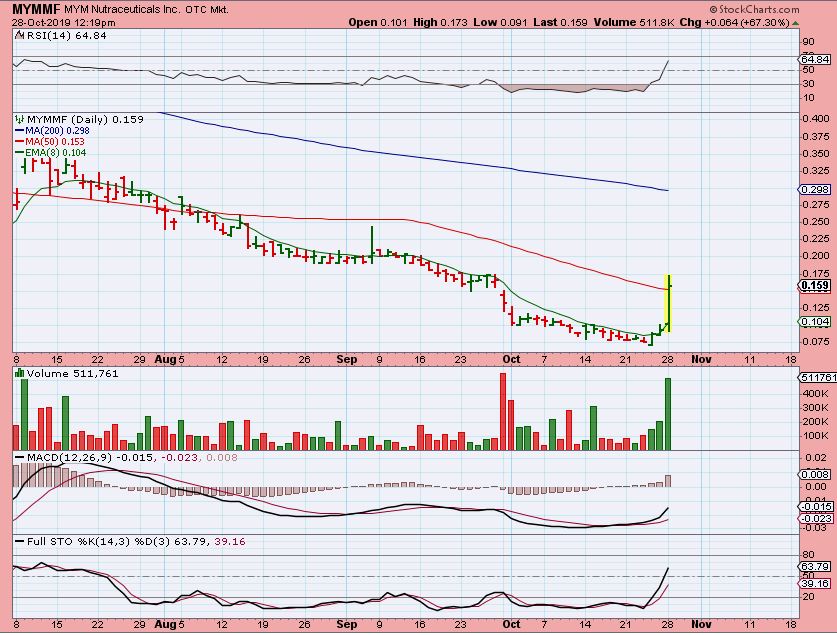This screenshot has height=635, width=837.
Task: Click the black line marker before MACD(12,26,9)
Action: [x=20, y=458]
